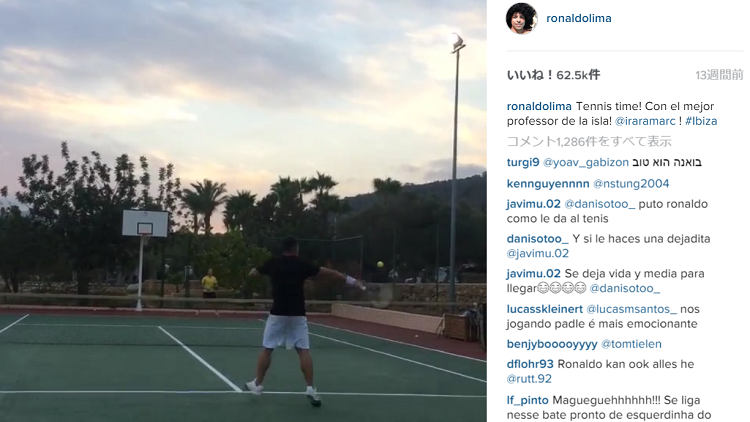750x422 pixels.
Task: Open the @iraramarc mention in caption
Action: point(645,121)
